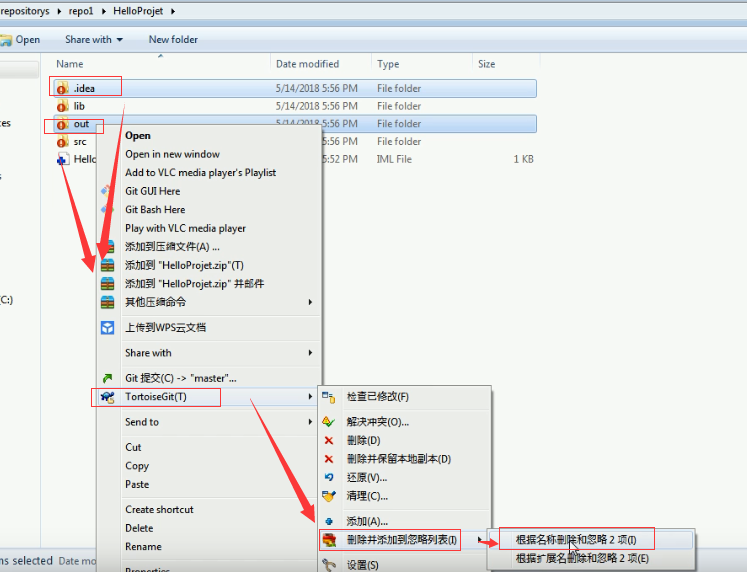Click the 1 KB size cell

click(x=523, y=159)
